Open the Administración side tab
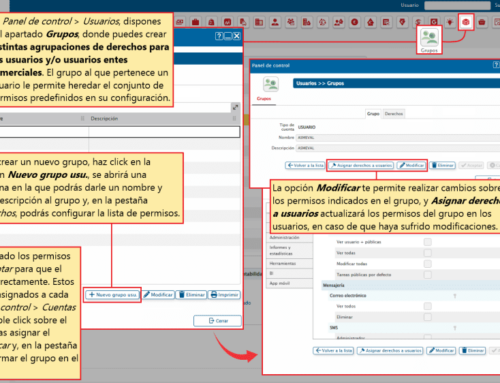The width and height of the screenshot is (500, 383). pyautogui.click(x=289, y=237)
